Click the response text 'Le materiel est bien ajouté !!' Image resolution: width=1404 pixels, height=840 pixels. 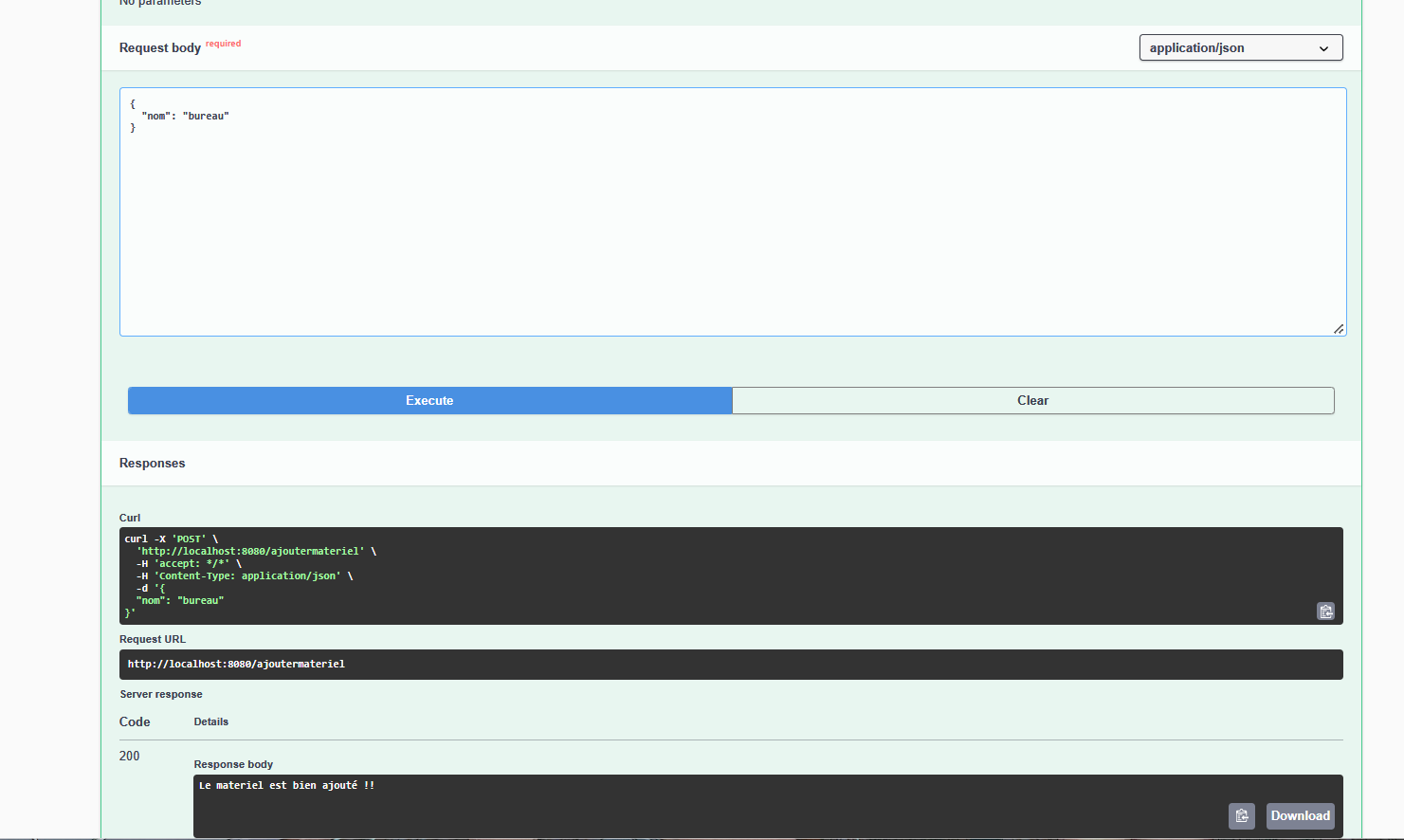click(286, 785)
